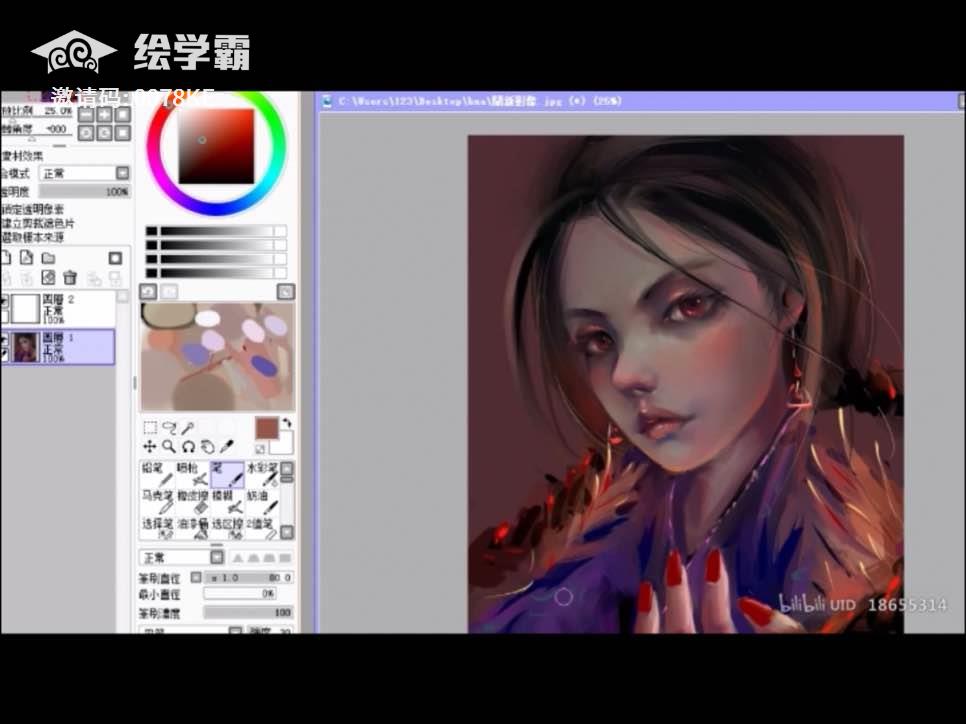
Task: Click the 笔刷直径 brush size slider
Action: coord(248,577)
